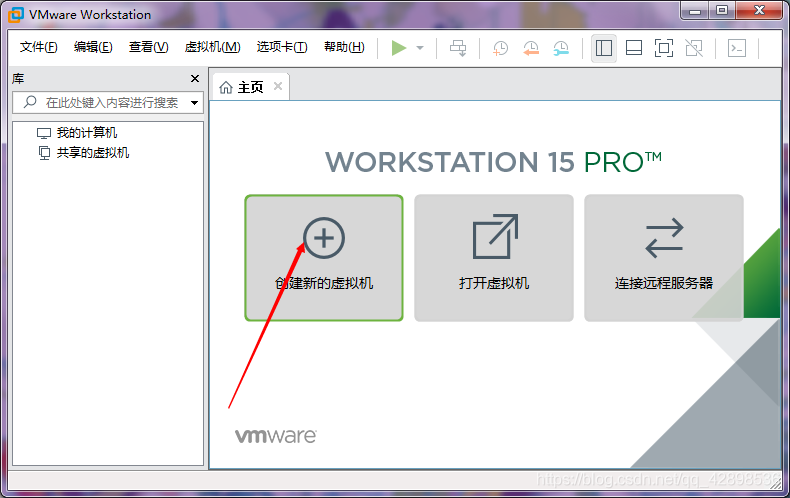
Task: Select 我的计算机 in the library tree
Action: (77, 133)
